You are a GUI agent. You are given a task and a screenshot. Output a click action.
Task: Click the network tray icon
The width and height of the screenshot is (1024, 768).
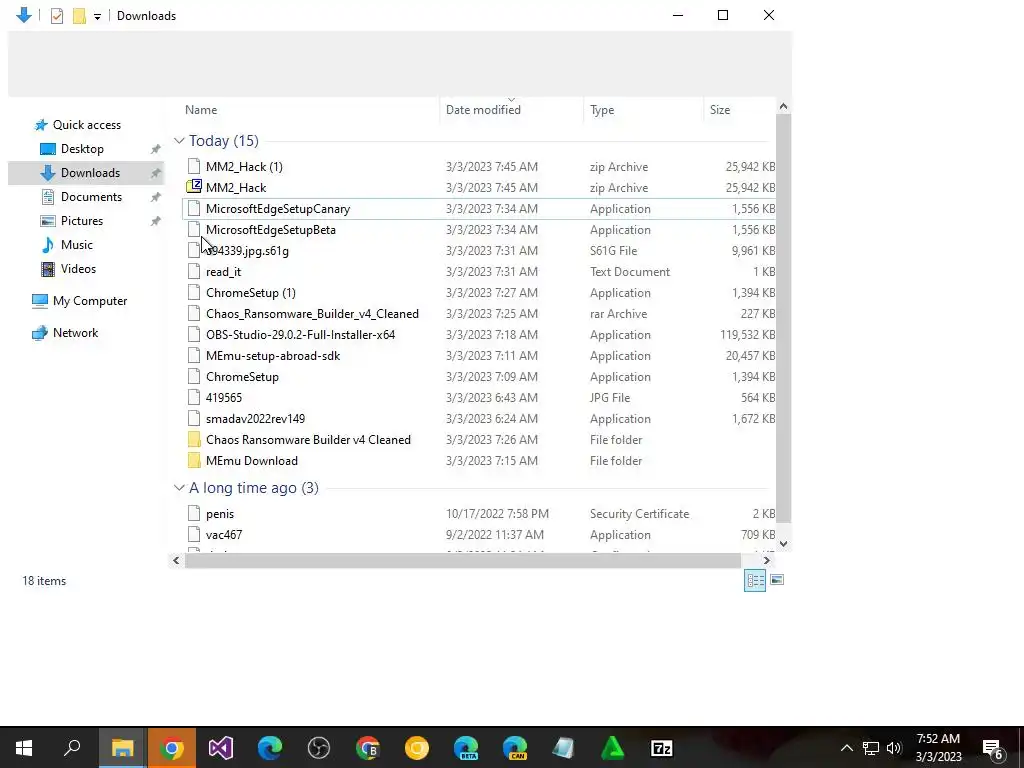coord(871,748)
